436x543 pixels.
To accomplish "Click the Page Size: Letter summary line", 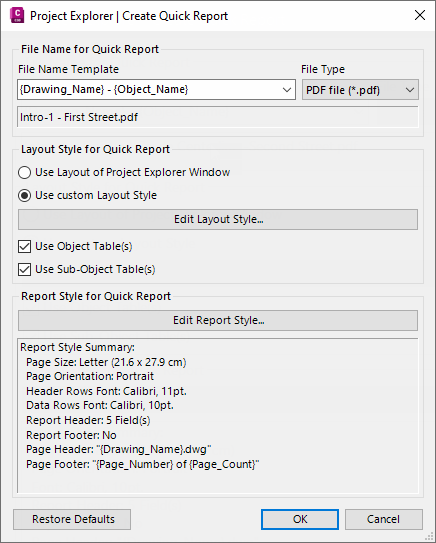I will [106, 362].
